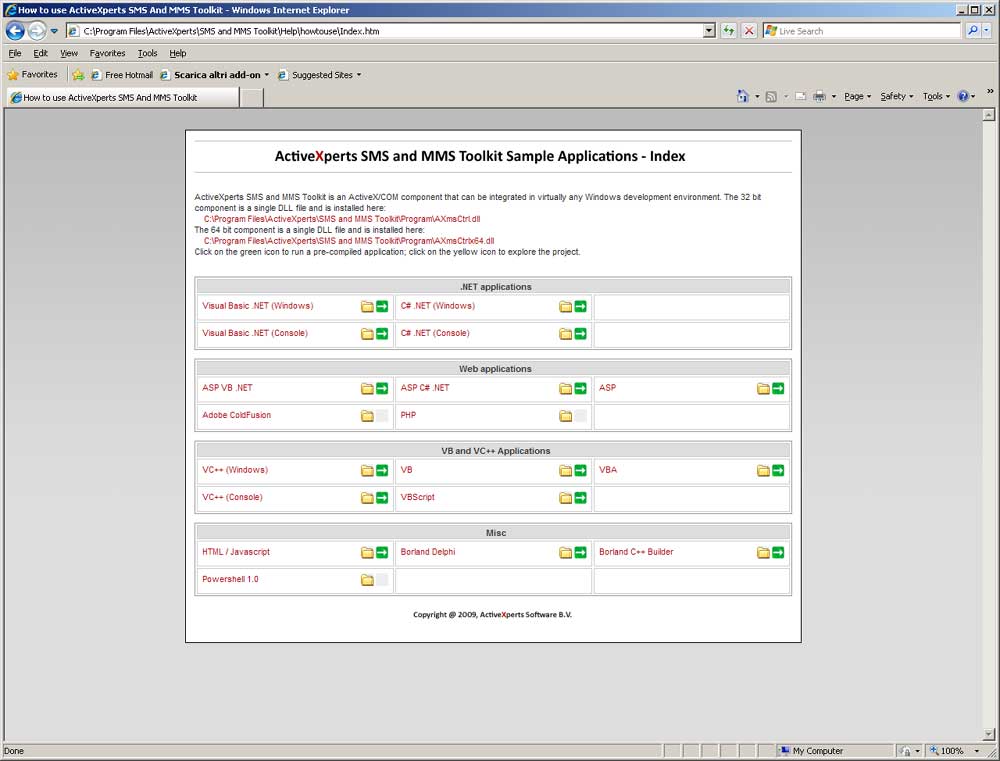The width and height of the screenshot is (1000, 761).
Task: Run green arrow for VBA
Action: 778,471
